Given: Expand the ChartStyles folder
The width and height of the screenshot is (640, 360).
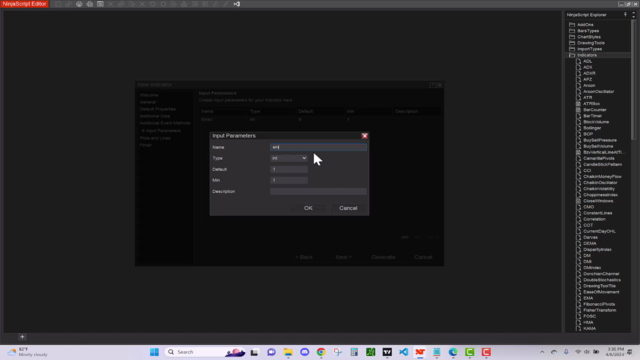Looking at the screenshot, I should (x=589, y=37).
